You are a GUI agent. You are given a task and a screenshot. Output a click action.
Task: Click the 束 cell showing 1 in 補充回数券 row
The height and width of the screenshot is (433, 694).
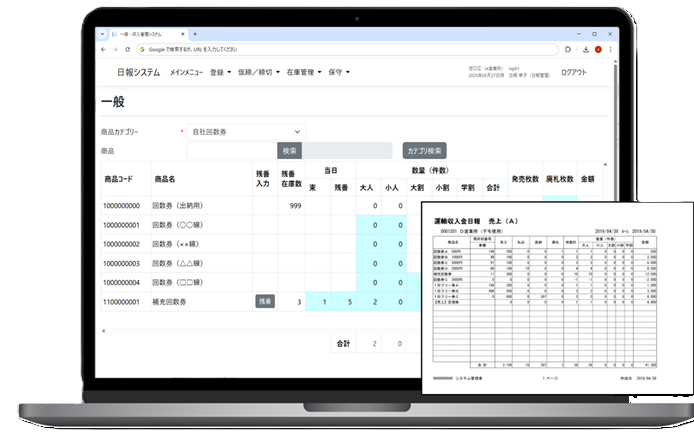pos(318,302)
